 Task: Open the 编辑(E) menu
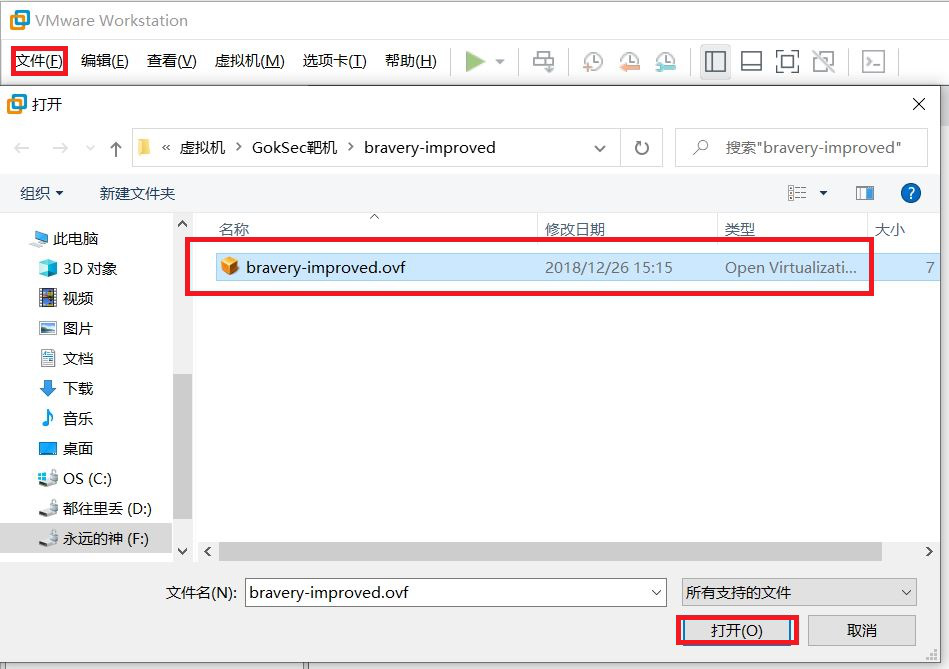(x=105, y=61)
